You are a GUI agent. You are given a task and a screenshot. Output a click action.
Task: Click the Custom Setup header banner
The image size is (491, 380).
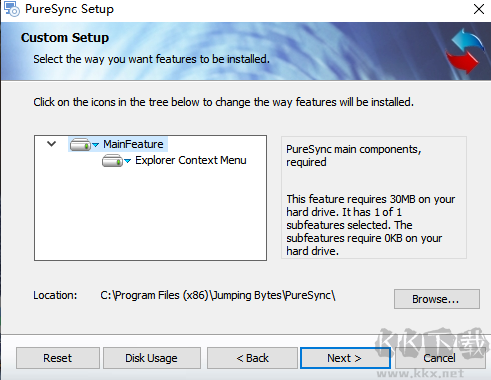tap(245, 51)
